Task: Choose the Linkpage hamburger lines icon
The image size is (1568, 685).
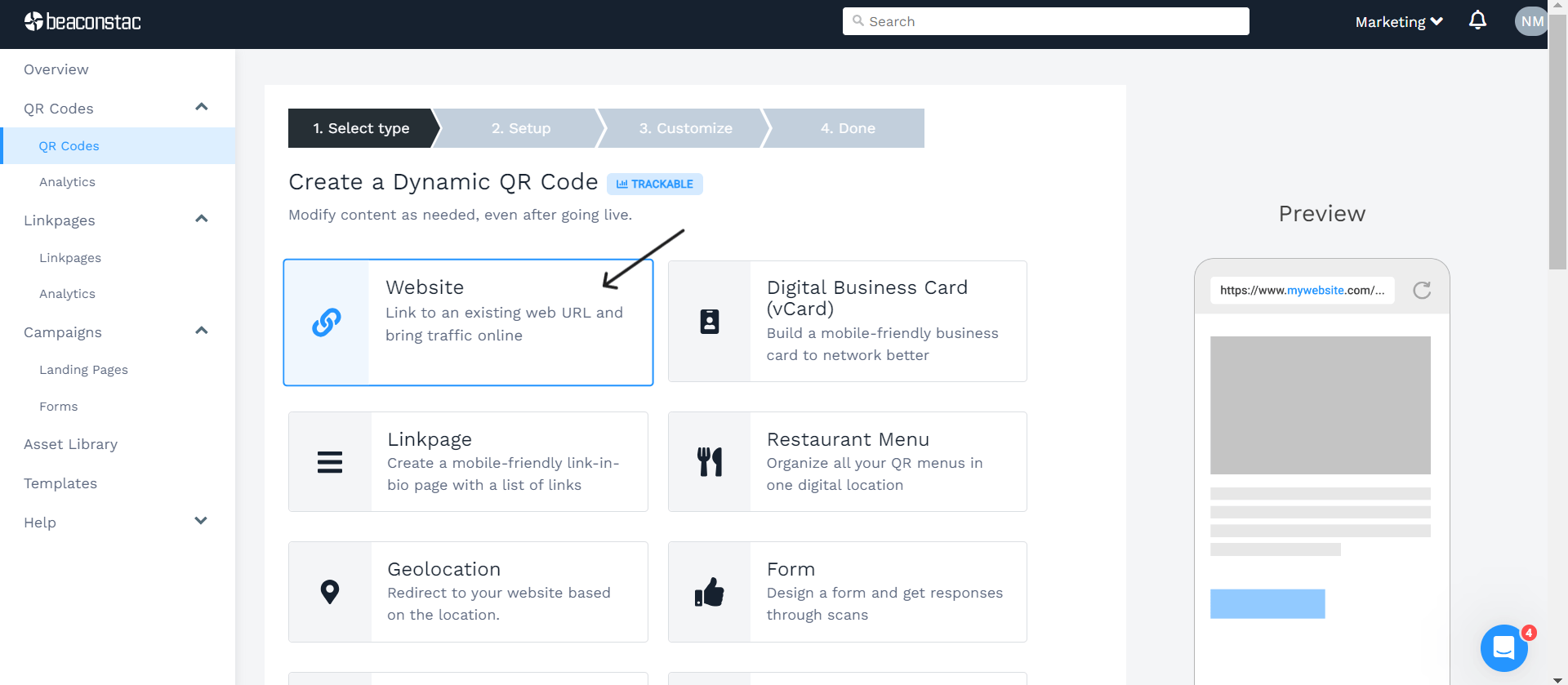Action: (x=330, y=462)
